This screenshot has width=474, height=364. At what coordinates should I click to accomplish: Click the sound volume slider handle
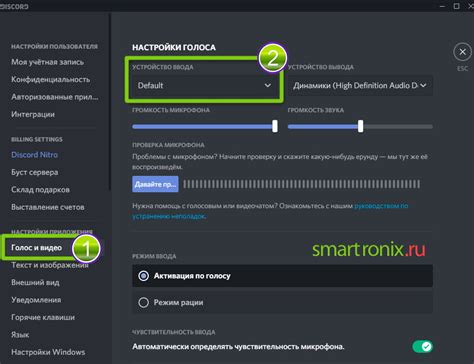[x=360, y=126]
